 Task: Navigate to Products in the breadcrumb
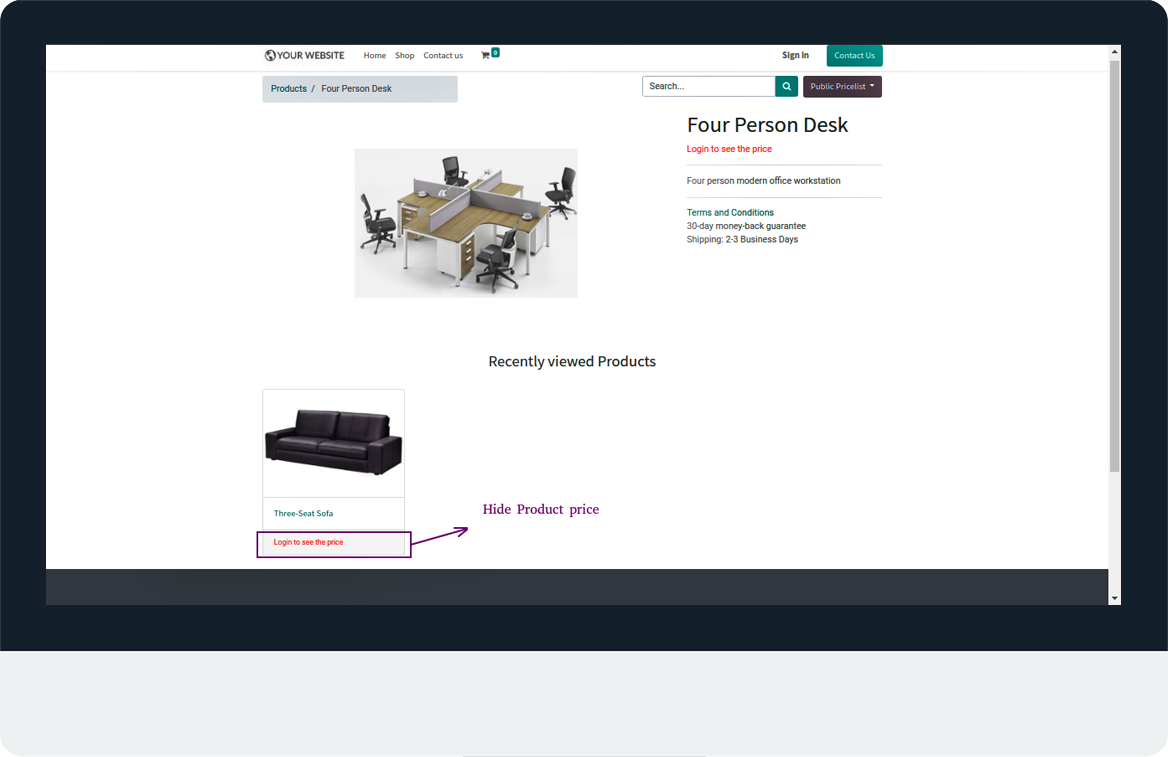pyautogui.click(x=288, y=89)
